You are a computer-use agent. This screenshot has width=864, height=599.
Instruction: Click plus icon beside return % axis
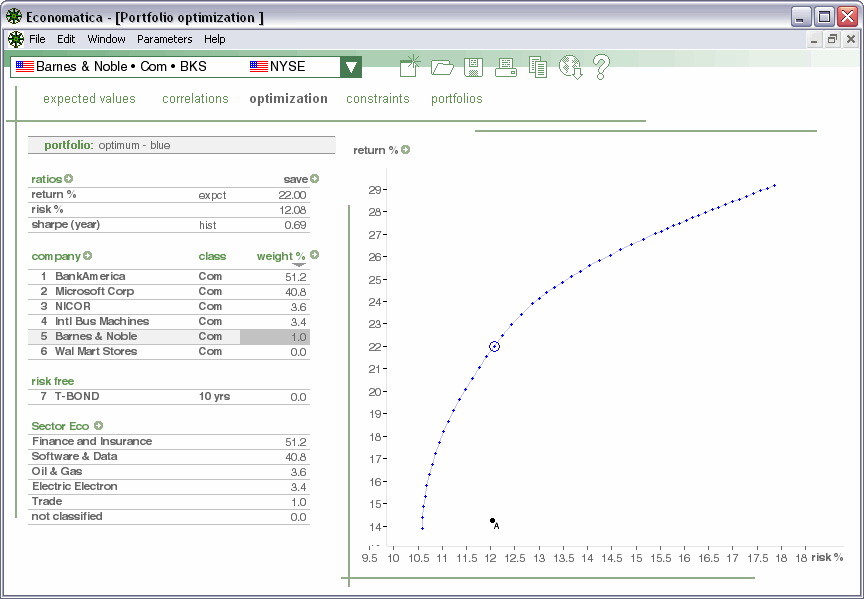click(406, 150)
